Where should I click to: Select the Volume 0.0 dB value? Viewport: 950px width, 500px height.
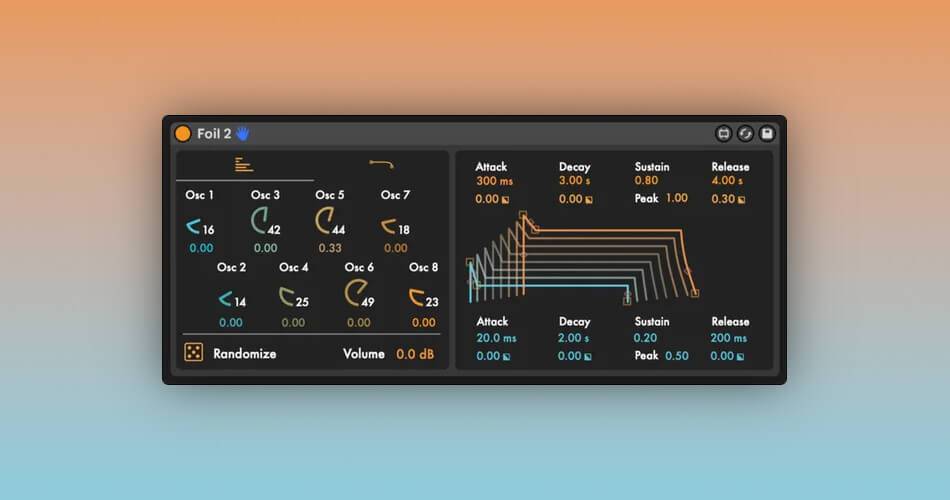(x=415, y=354)
